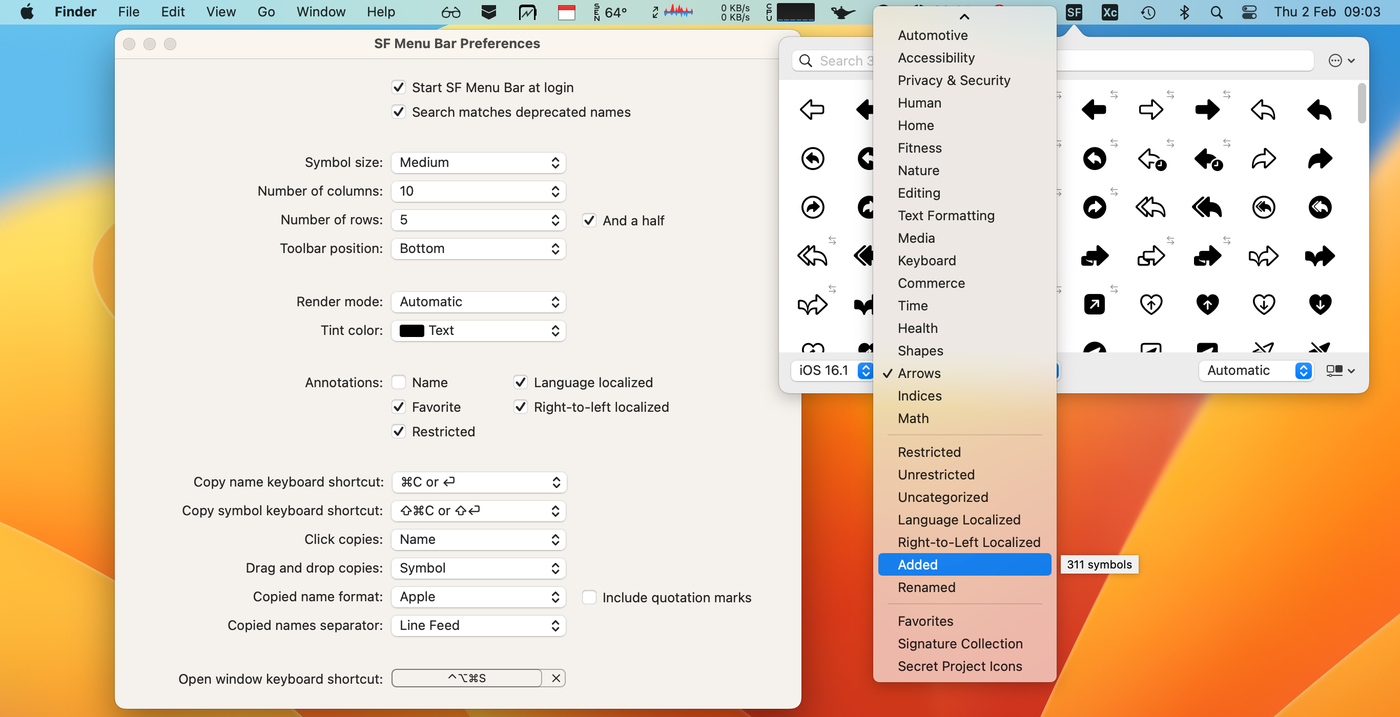Pick the filled reply arrow with clock symbol
The height and width of the screenshot is (717, 1400).
click(x=1207, y=159)
